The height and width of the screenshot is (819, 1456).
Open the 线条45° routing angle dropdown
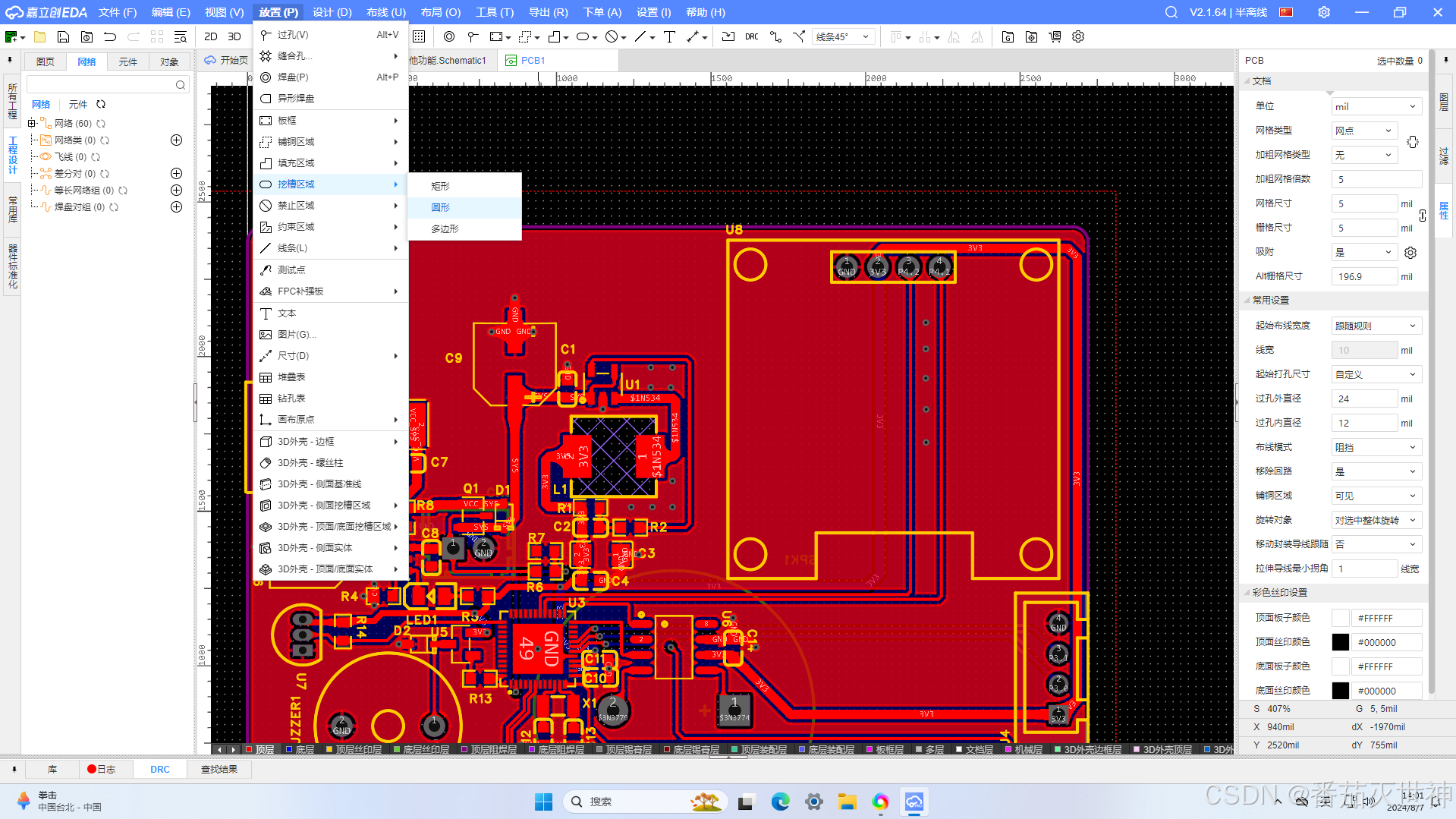(x=844, y=36)
